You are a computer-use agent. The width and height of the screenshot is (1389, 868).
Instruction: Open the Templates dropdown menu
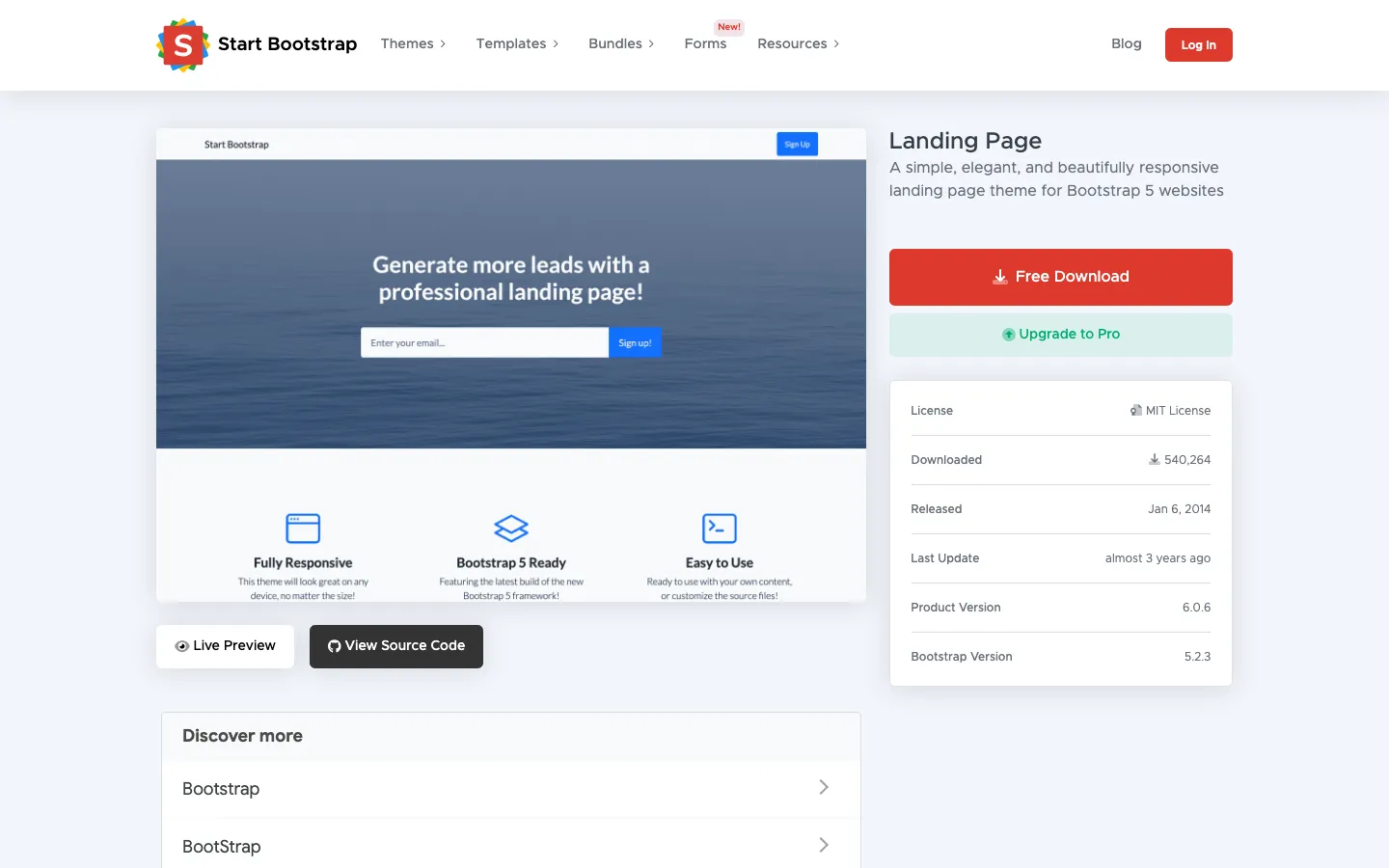pyautogui.click(x=517, y=44)
